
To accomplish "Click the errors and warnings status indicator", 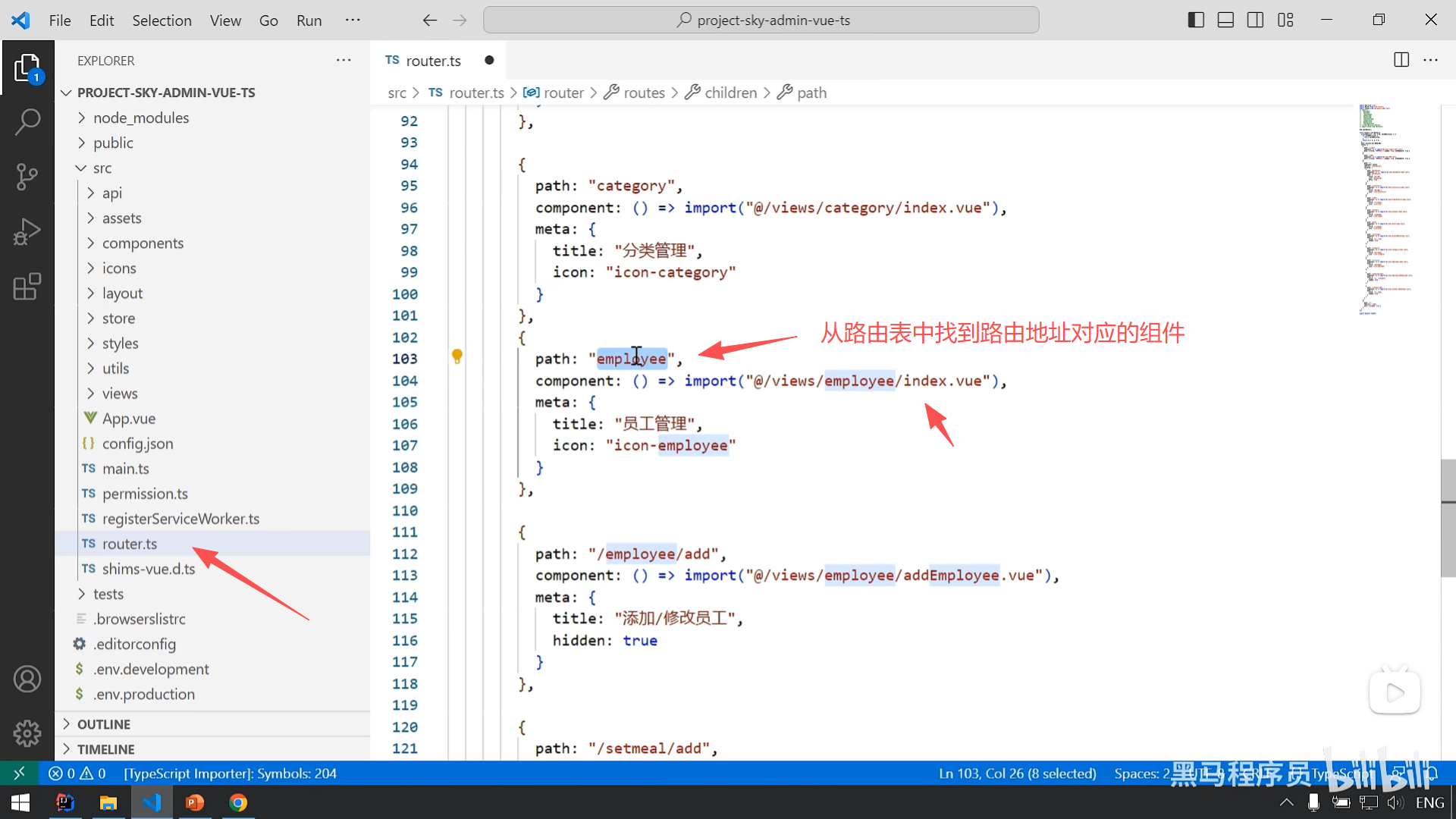I will (x=77, y=773).
